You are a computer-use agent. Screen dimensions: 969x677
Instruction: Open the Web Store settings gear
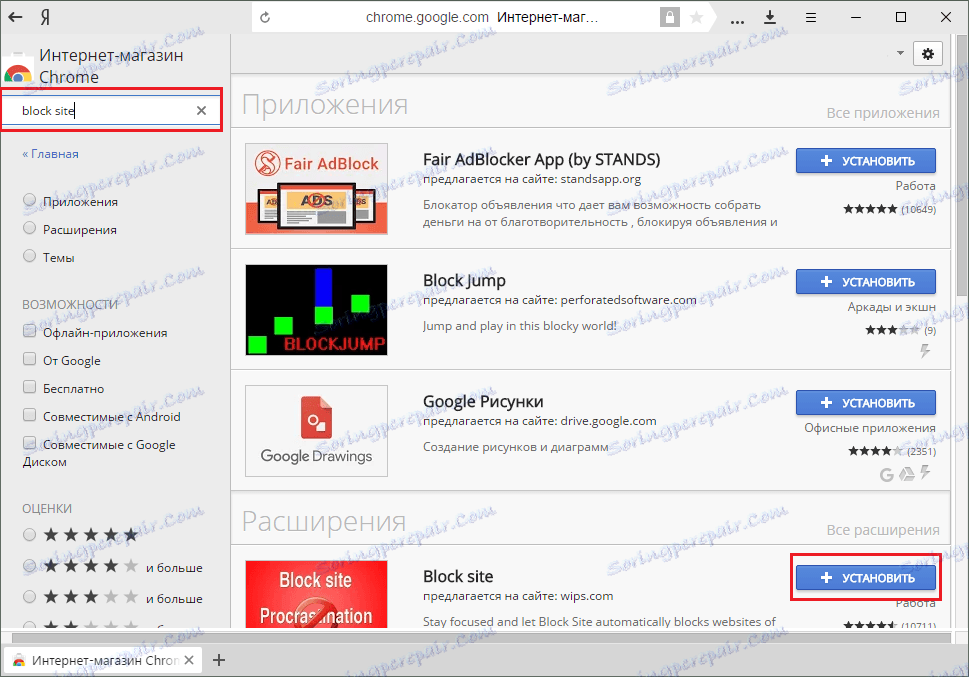(x=928, y=54)
